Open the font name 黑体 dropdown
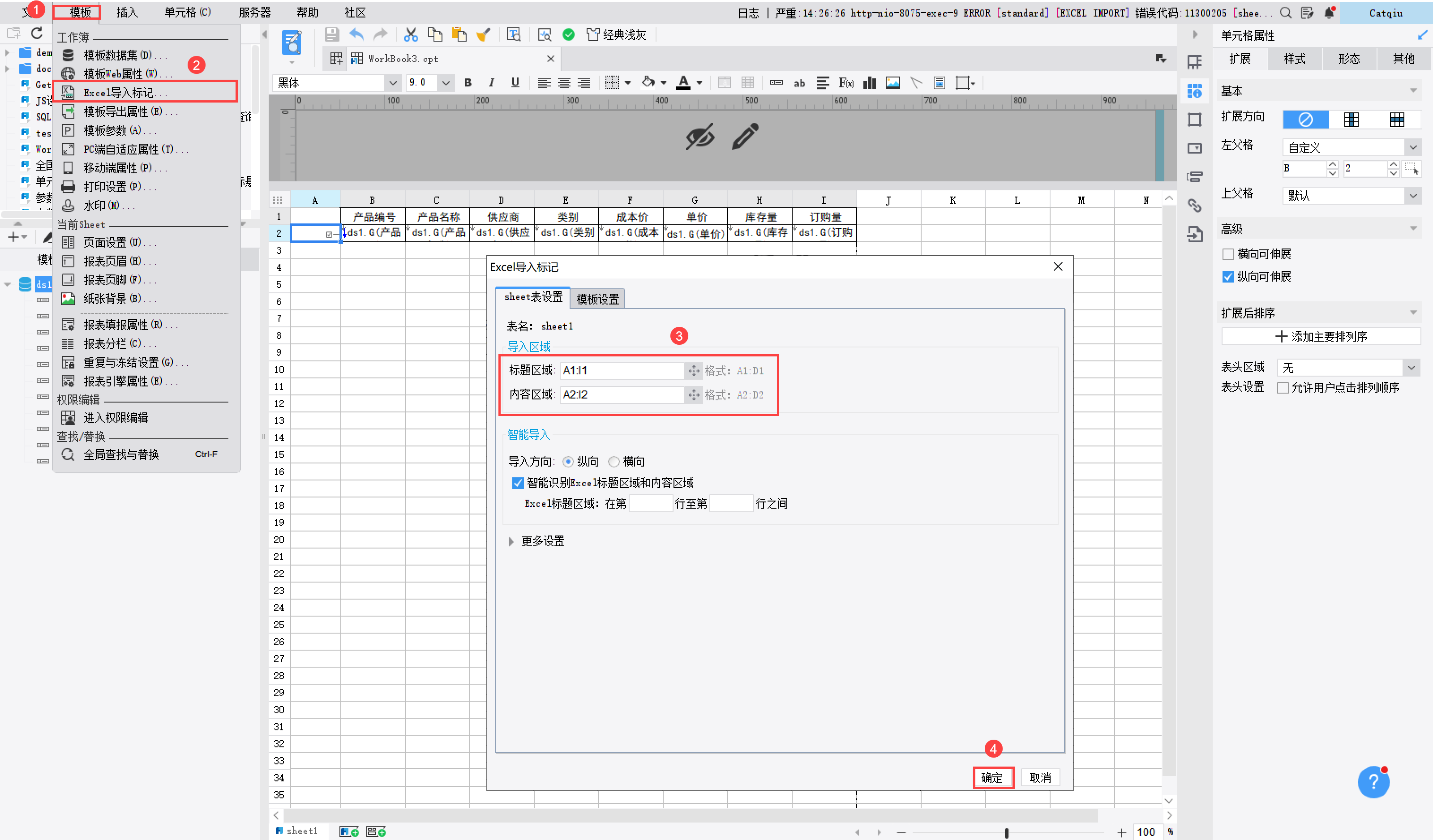1433x840 pixels. coord(392,83)
